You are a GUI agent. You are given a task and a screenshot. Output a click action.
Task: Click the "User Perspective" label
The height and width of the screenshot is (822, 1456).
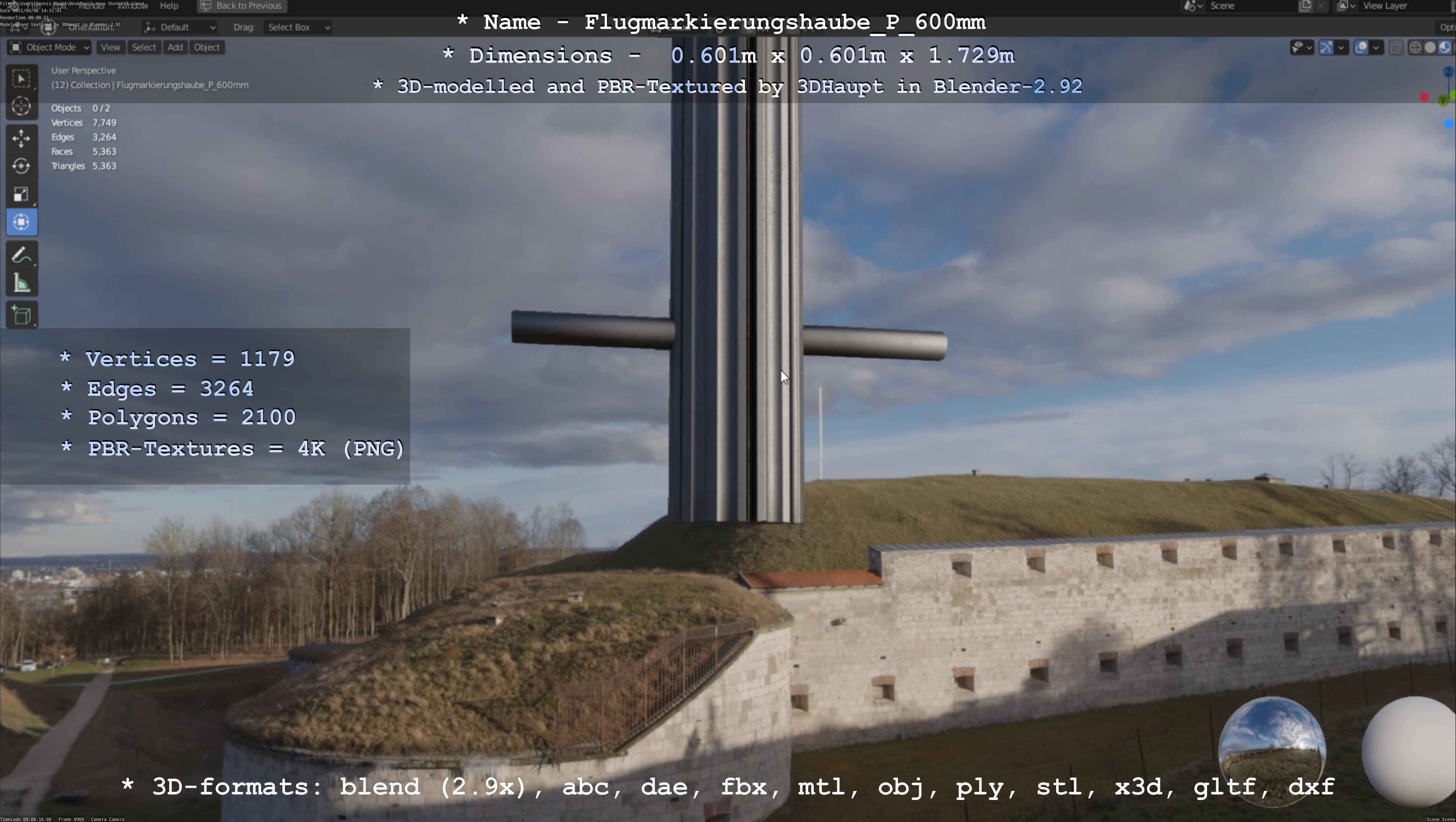pos(84,70)
